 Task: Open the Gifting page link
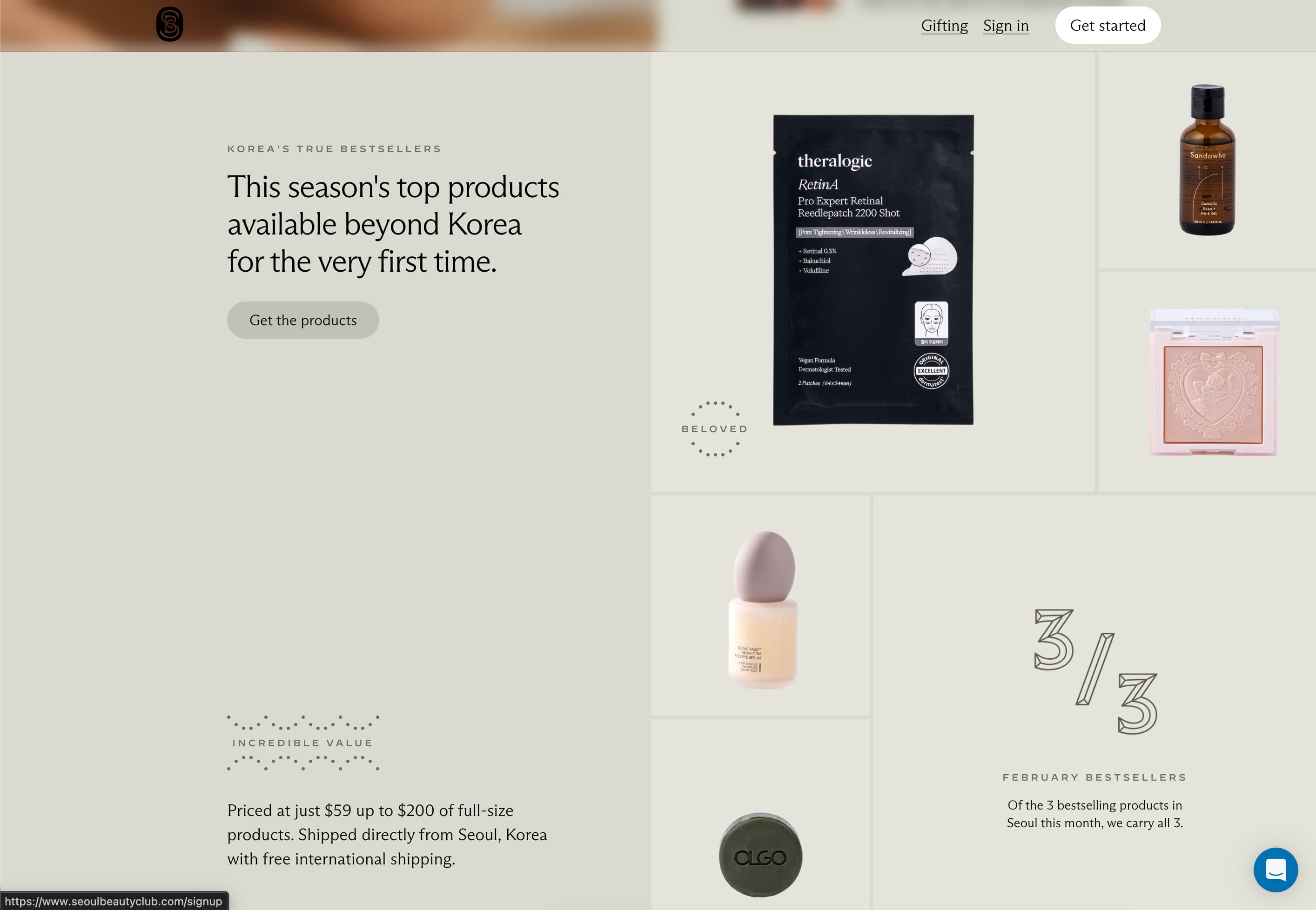(x=944, y=26)
